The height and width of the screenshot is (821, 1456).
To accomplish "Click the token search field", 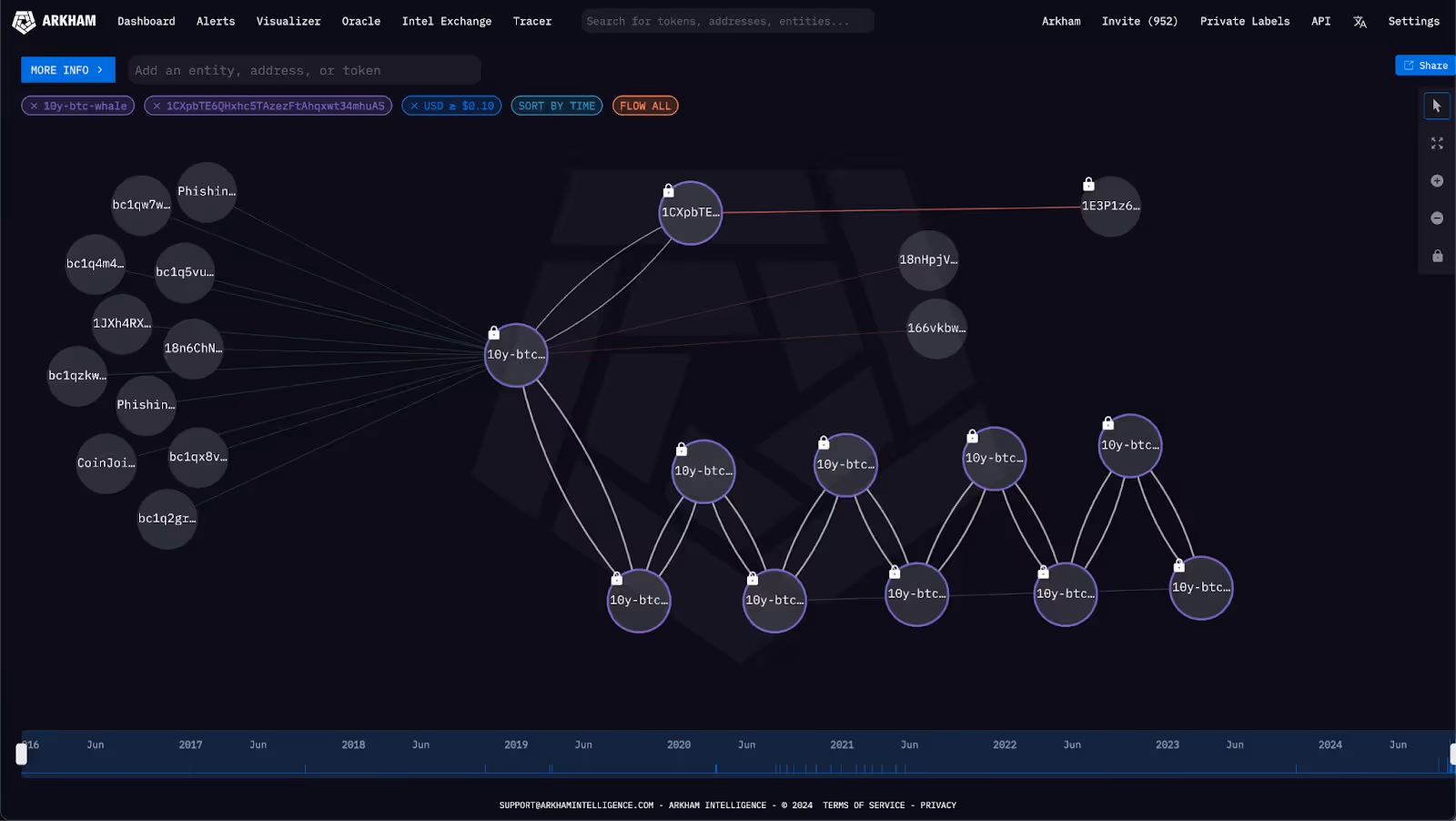I will pos(727,20).
